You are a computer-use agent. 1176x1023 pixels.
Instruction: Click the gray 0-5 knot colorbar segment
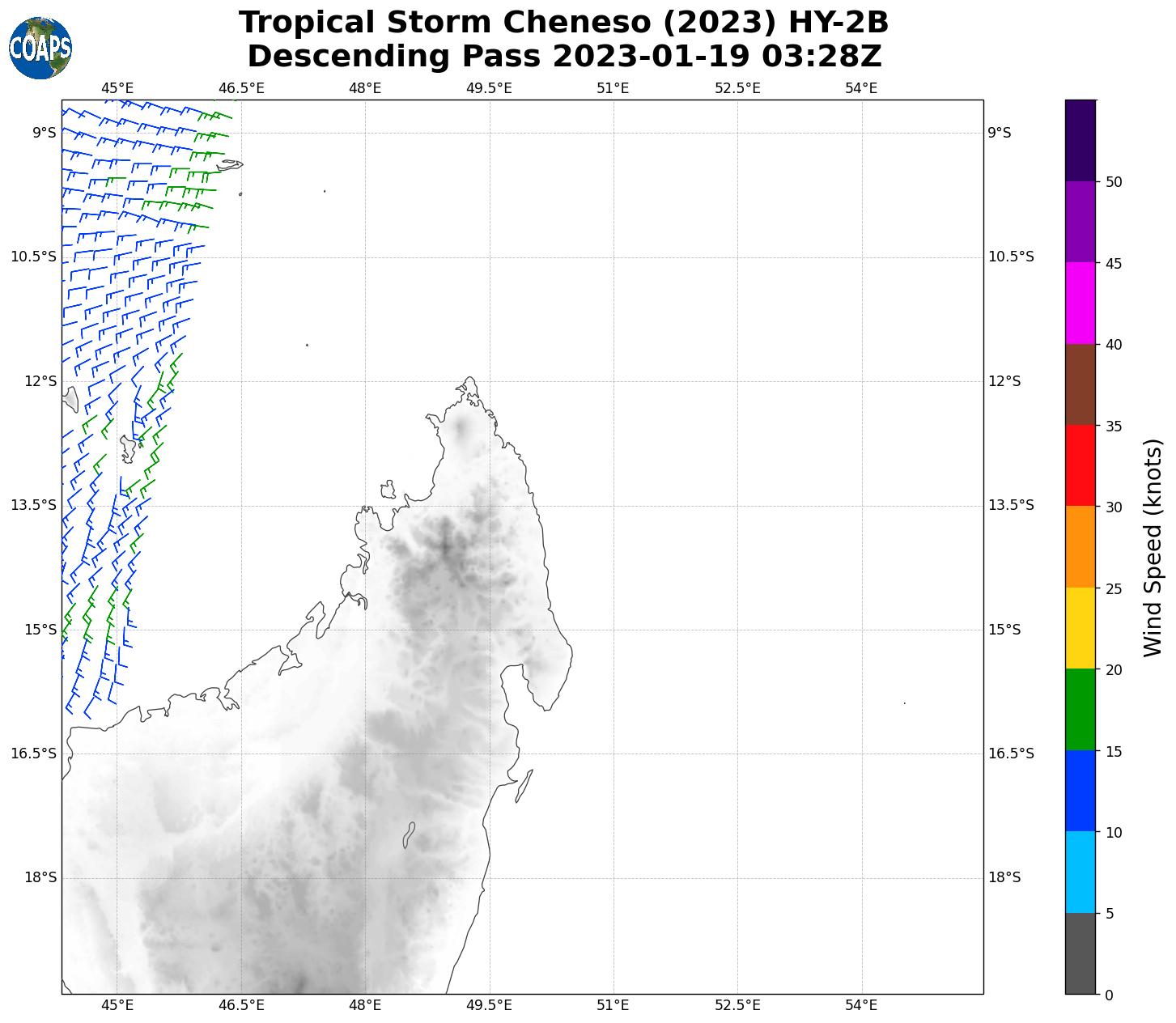click(1080, 953)
